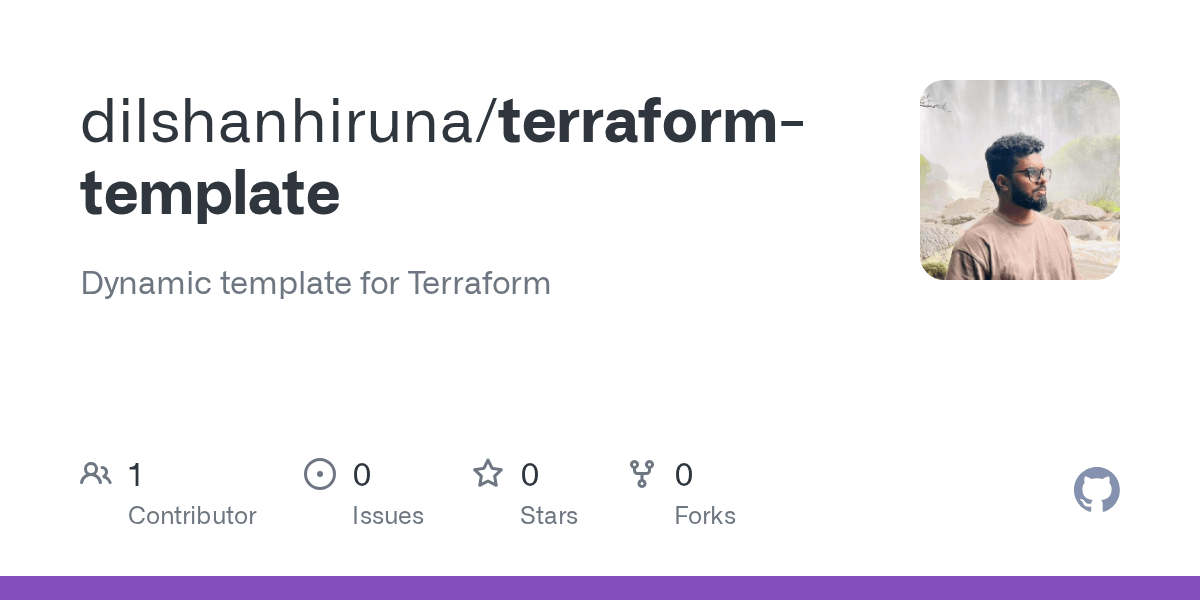The height and width of the screenshot is (600, 1200).
Task: Click the Contributor label
Action: pos(192,516)
